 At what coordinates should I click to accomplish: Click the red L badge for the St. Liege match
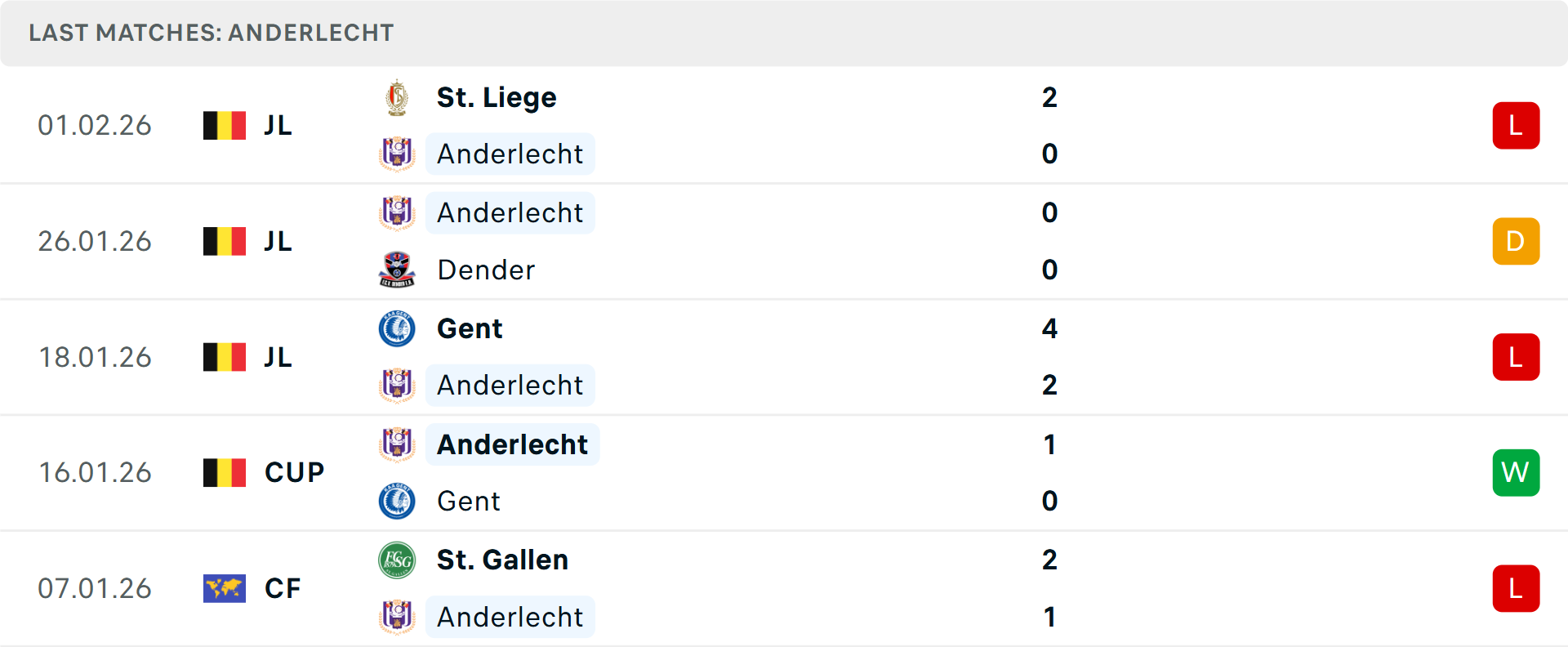(1516, 125)
